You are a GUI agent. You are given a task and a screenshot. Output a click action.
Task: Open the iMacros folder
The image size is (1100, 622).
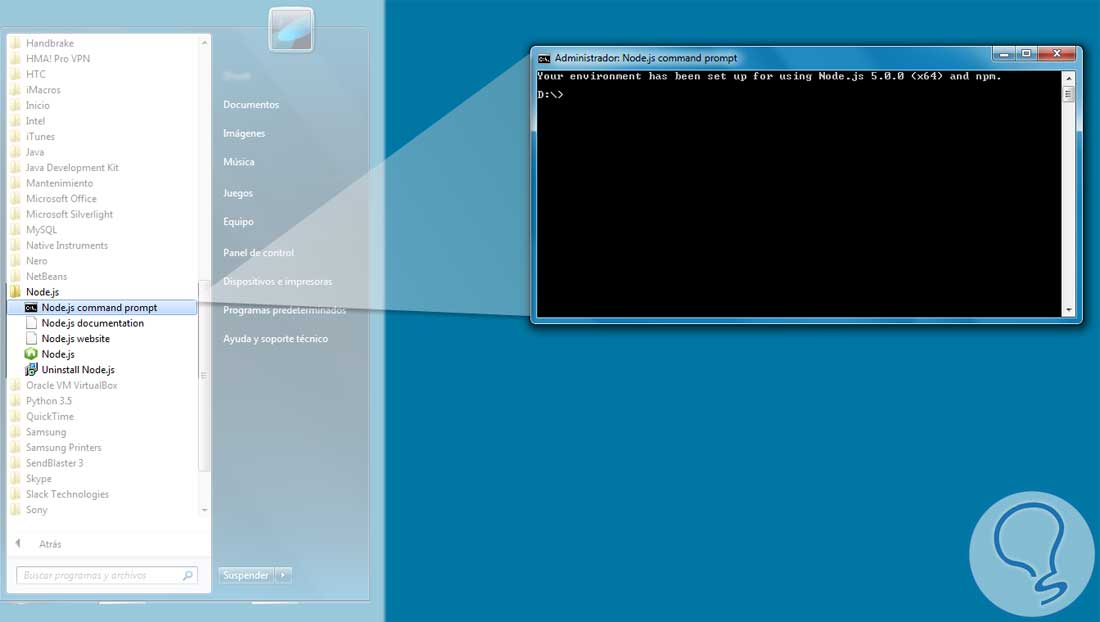click(x=43, y=90)
